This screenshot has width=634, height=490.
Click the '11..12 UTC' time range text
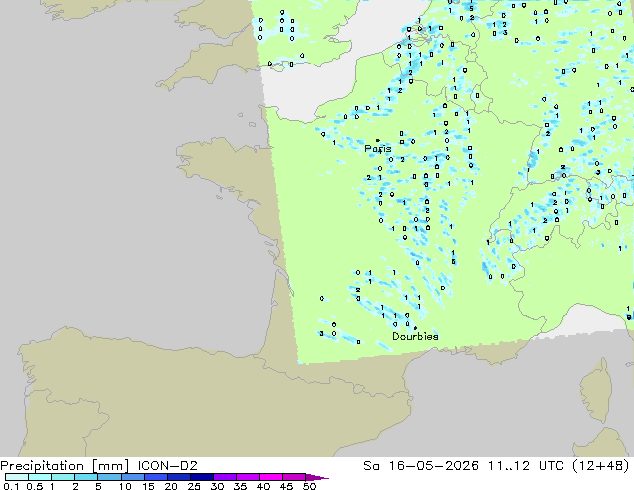(524, 466)
